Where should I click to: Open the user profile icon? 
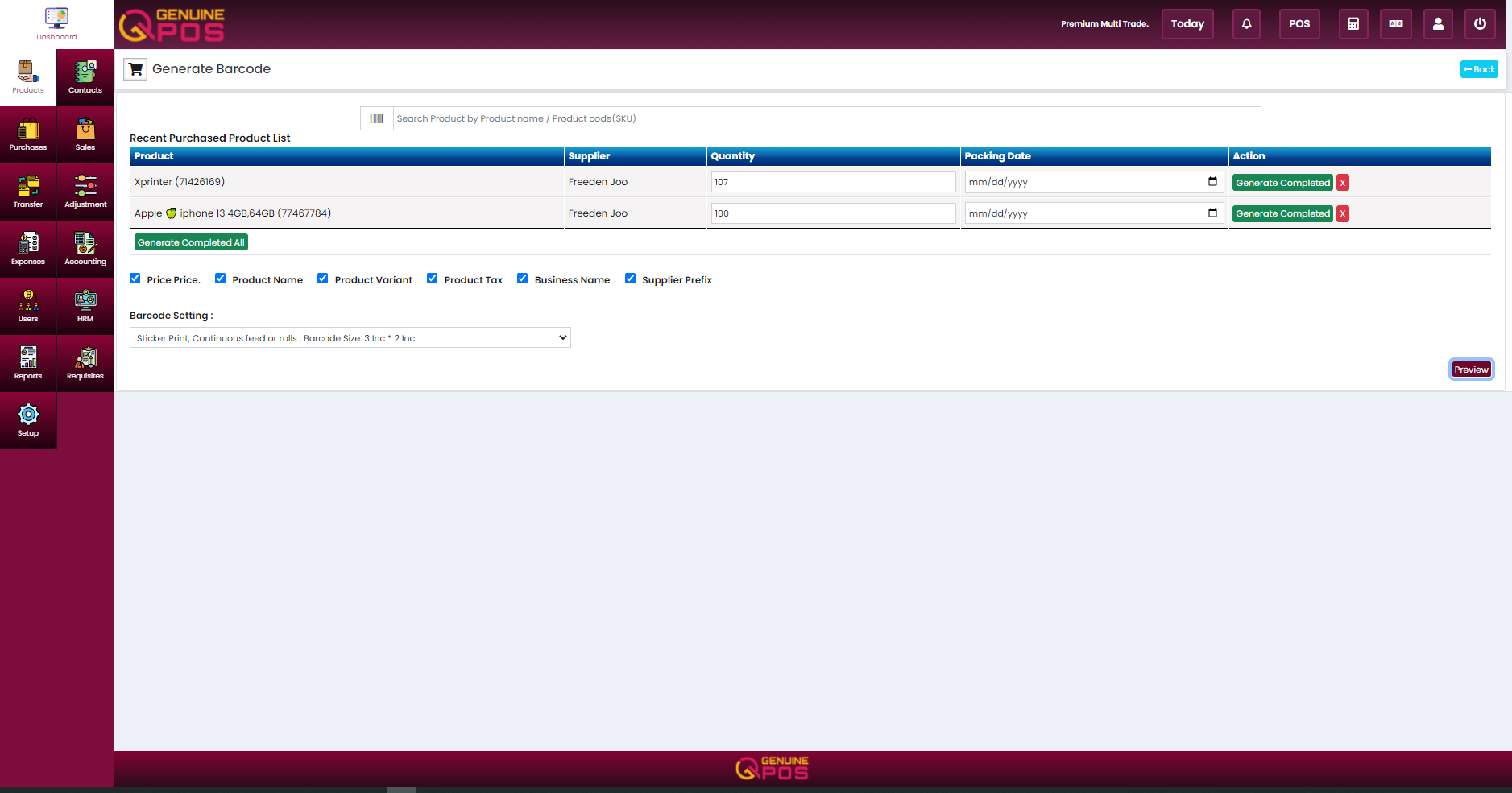point(1438,24)
